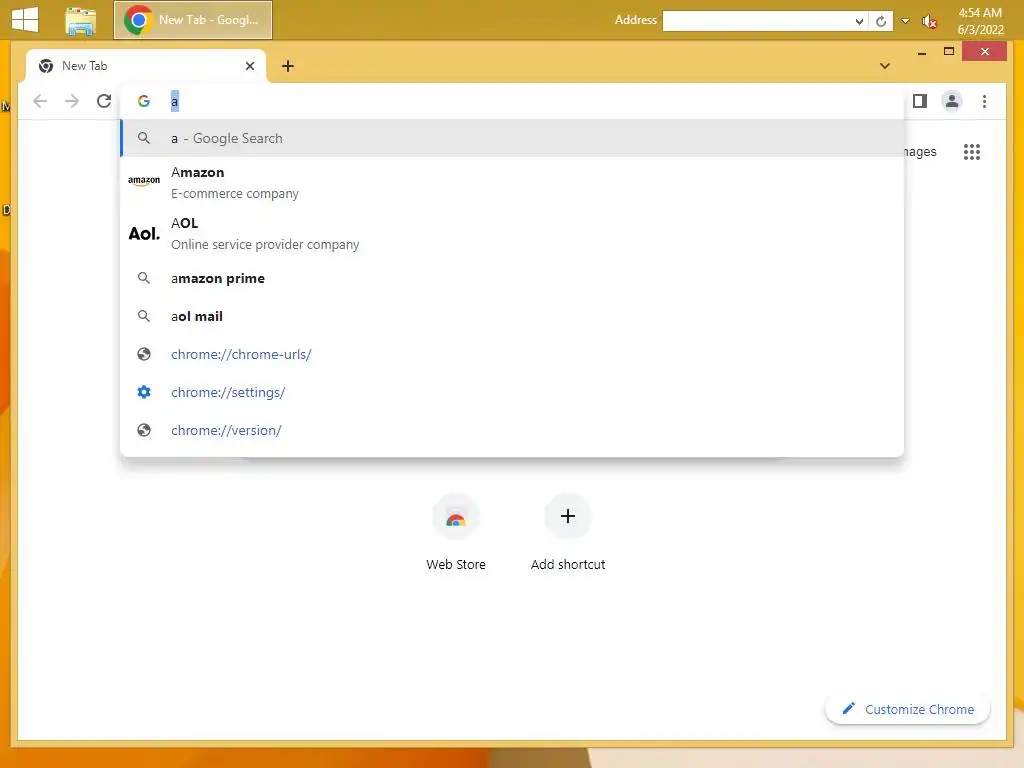The image size is (1024, 768).
Task: Open the Chrome three-dot menu
Action: (x=984, y=101)
